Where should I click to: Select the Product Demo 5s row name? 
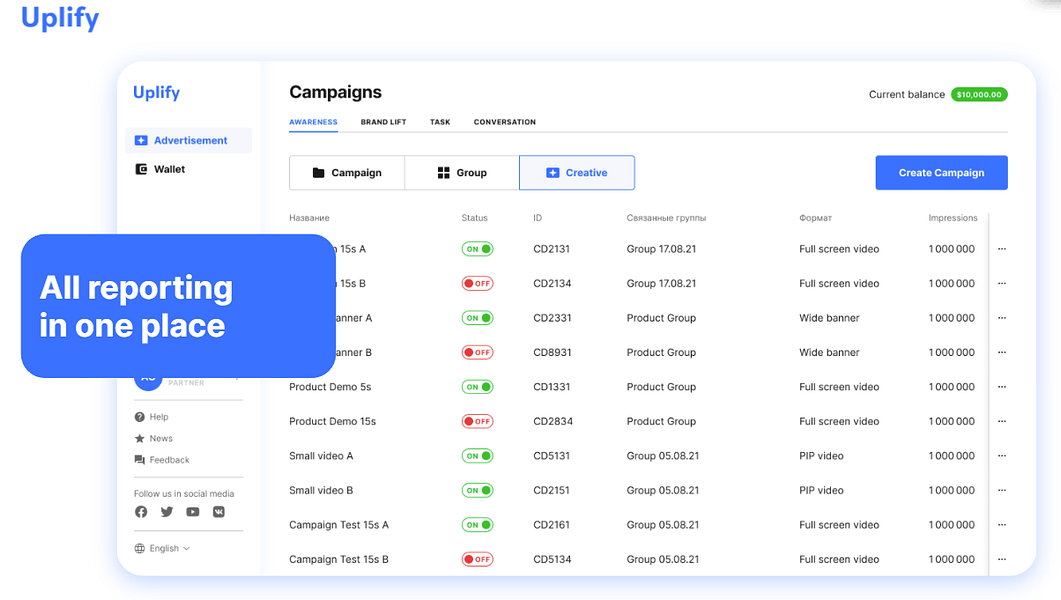tap(330, 387)
